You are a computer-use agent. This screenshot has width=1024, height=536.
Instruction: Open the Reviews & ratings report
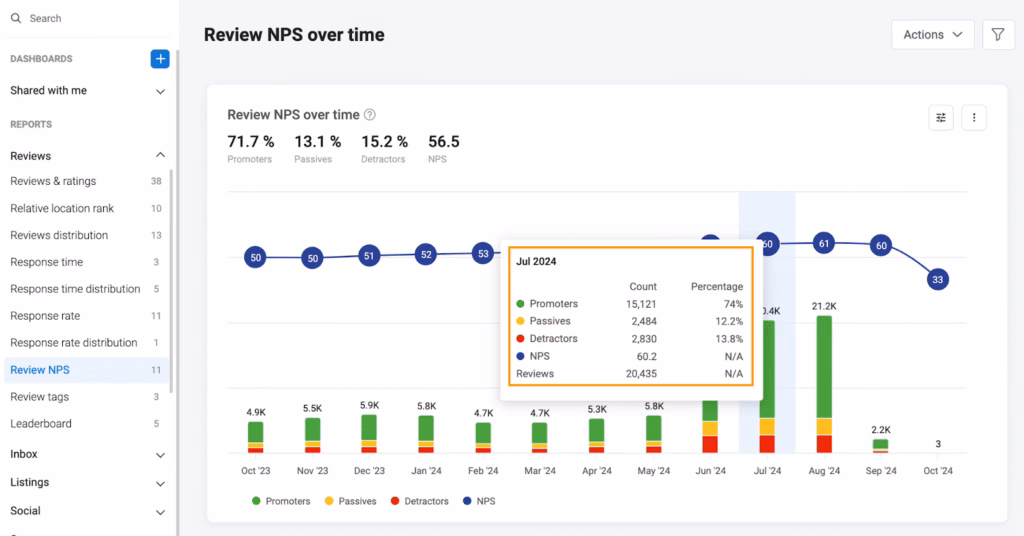[53, 181]
